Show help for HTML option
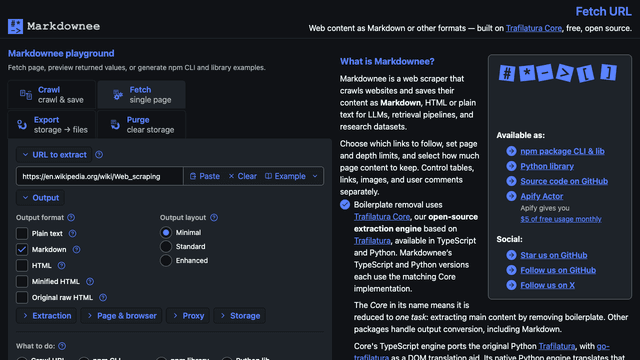 click(61, 266)
